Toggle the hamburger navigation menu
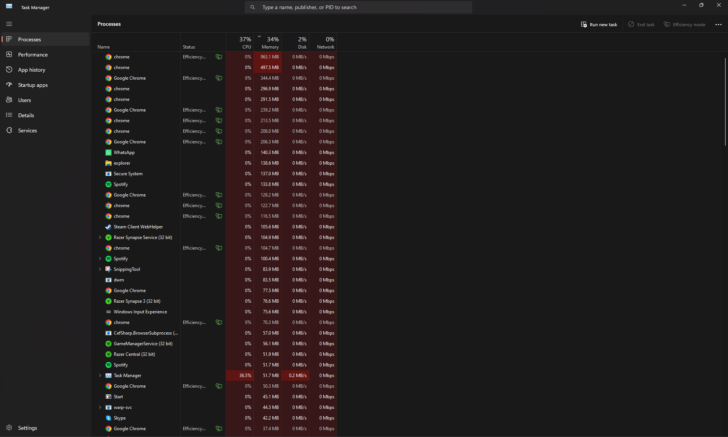728x437 pixels. pyautogui.click(x=9, y=23)
